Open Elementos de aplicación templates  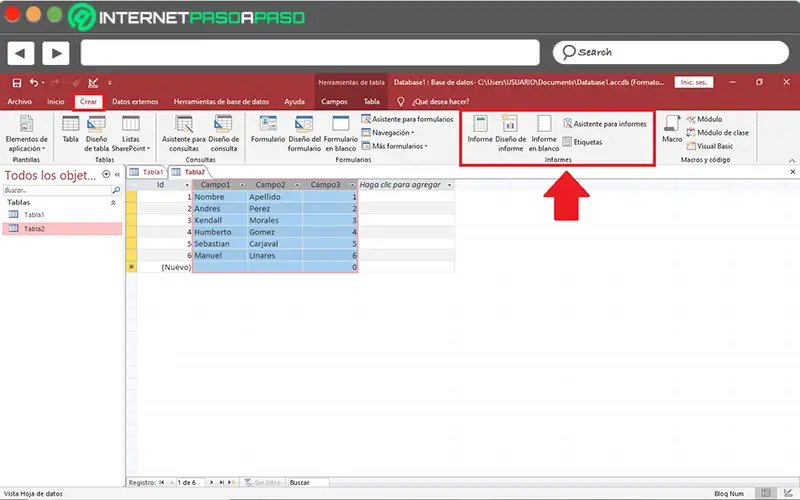tap(27, 134)
